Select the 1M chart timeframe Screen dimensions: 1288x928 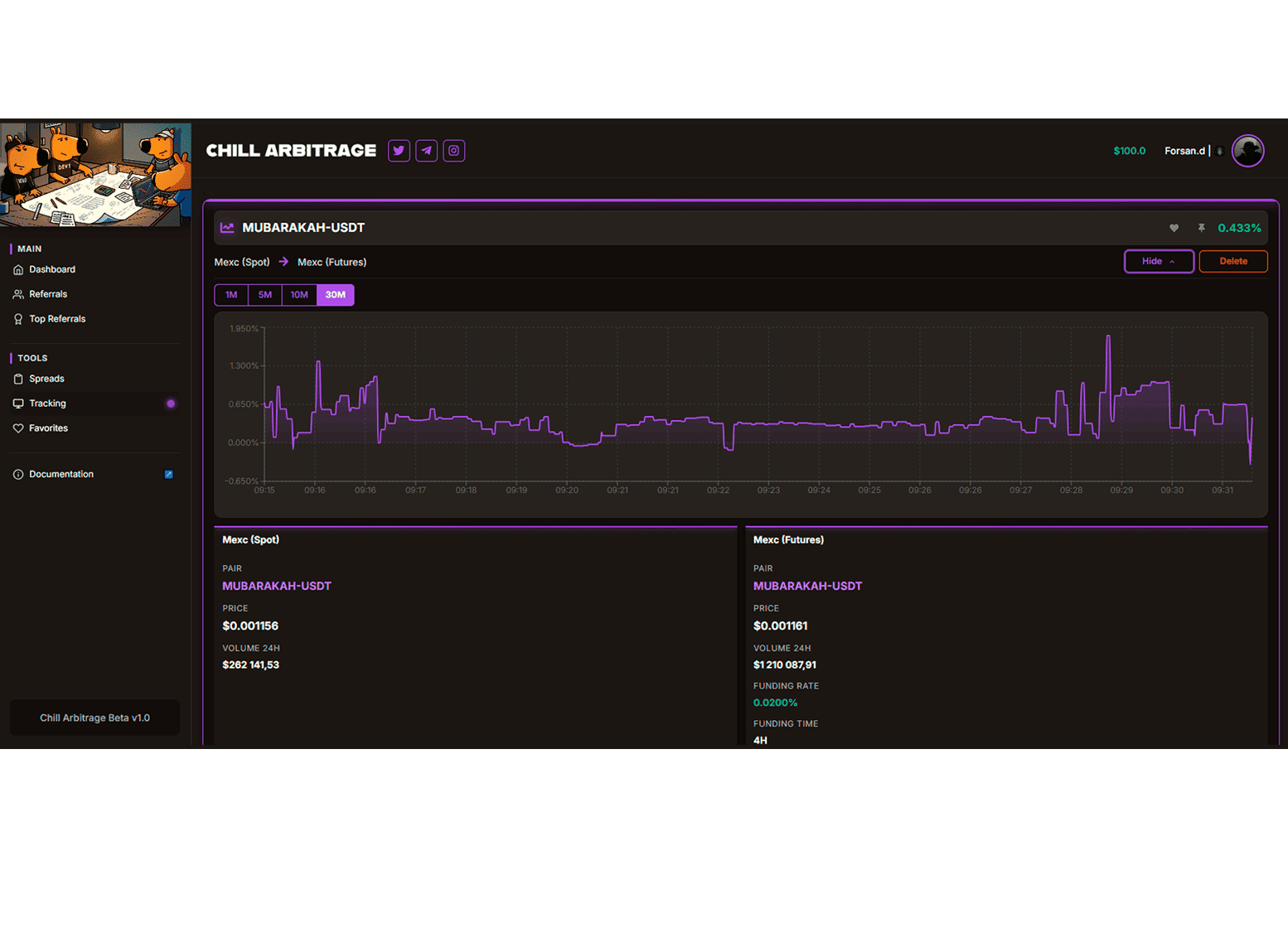click(x=231, y=295)
